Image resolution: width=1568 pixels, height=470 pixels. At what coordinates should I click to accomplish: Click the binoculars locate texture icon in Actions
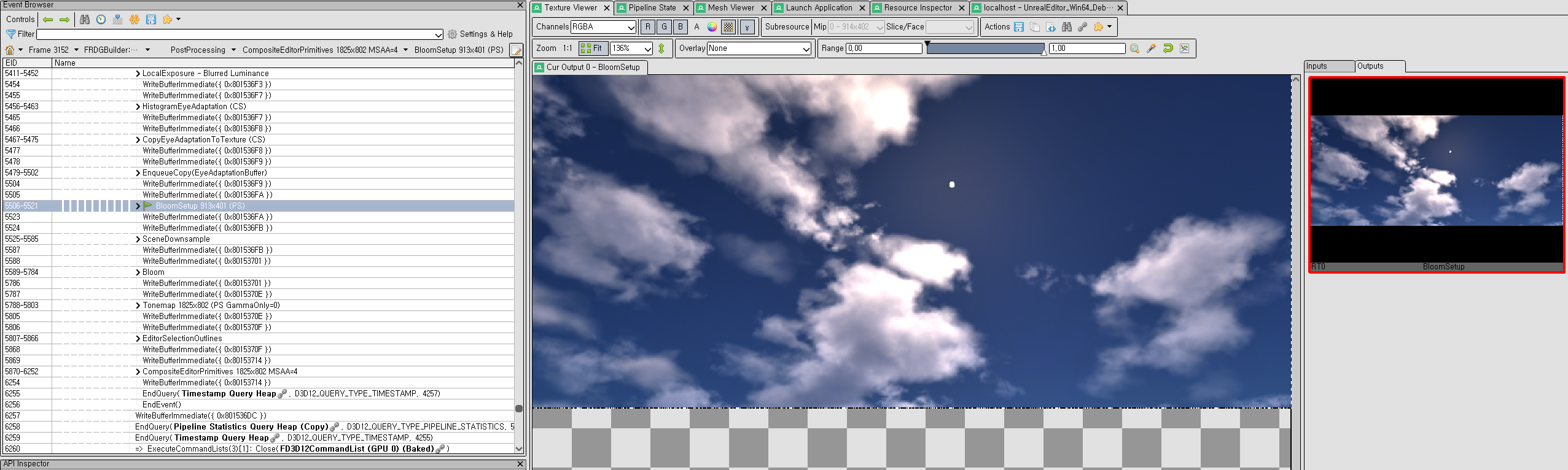1067,27
